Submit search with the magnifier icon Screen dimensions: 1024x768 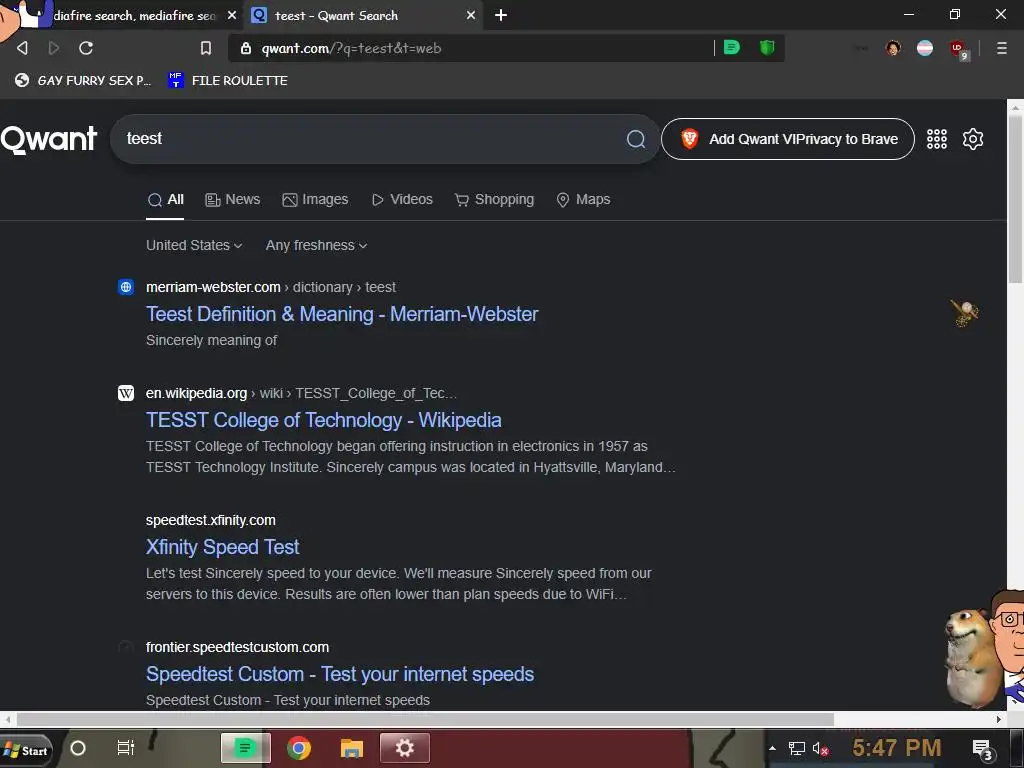[x=636, y=139]
